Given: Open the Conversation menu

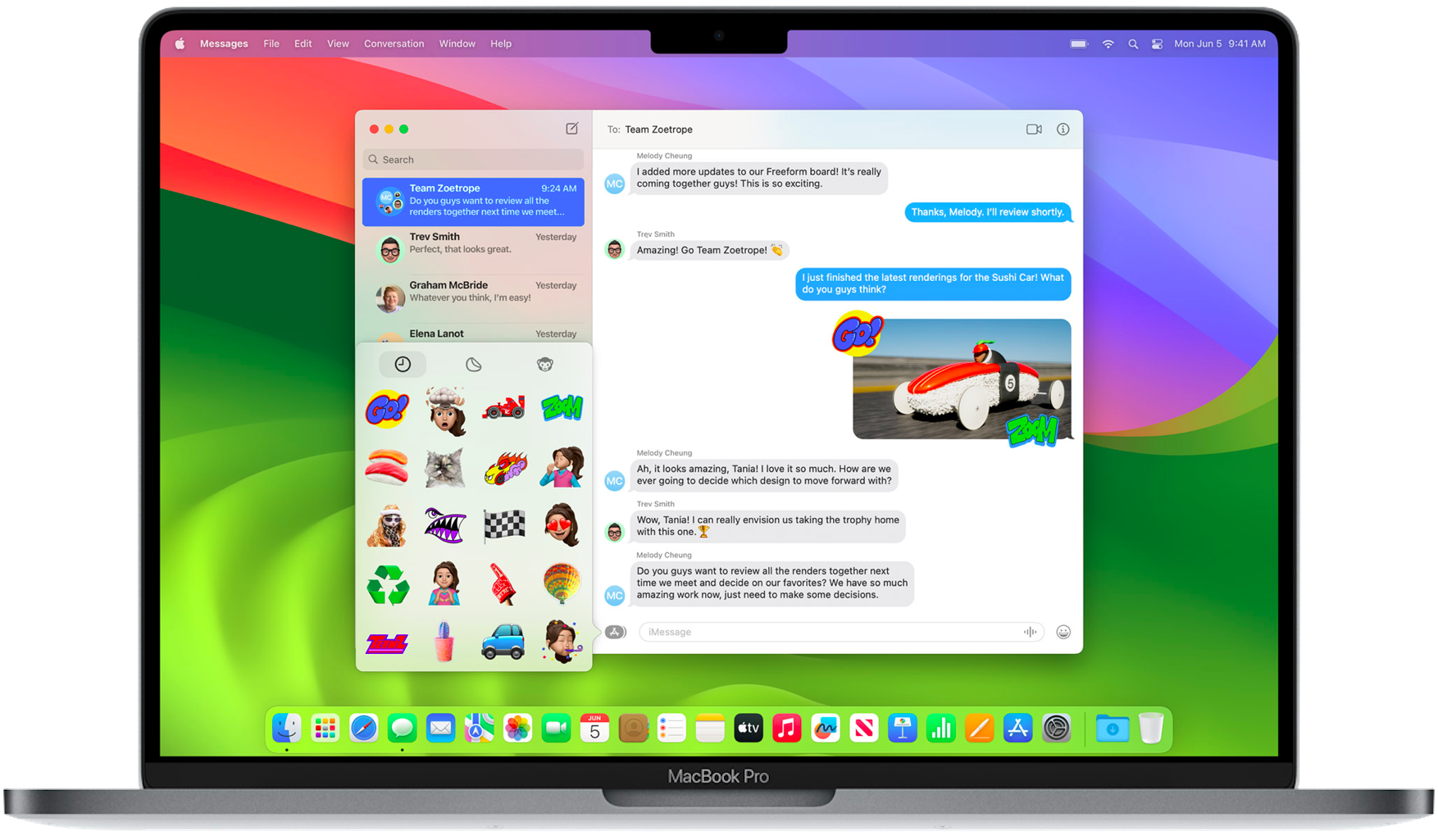Looking at the screenshot, I should (394, 44).
